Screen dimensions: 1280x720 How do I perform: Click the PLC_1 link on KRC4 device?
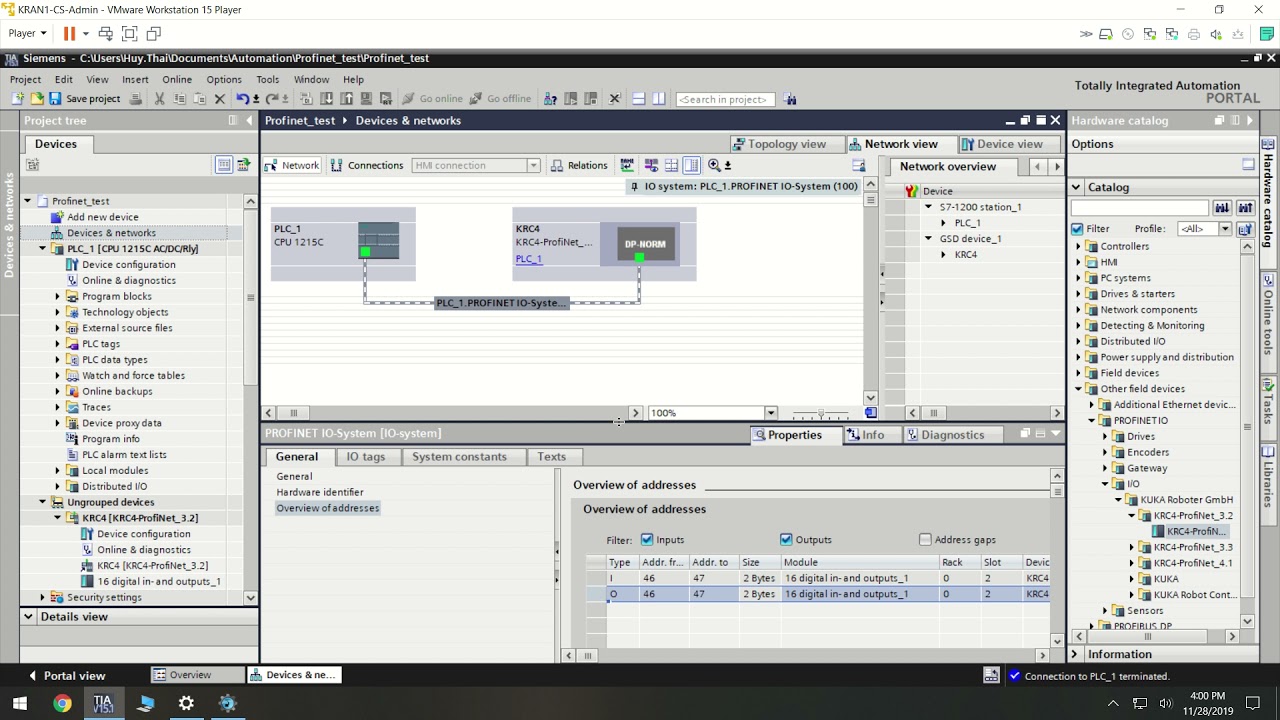coord(529,259)
